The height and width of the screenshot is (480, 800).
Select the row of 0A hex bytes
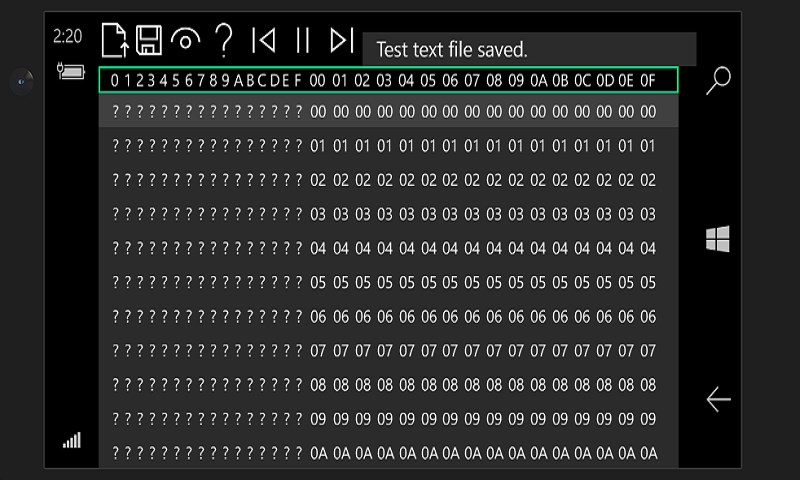388,453
